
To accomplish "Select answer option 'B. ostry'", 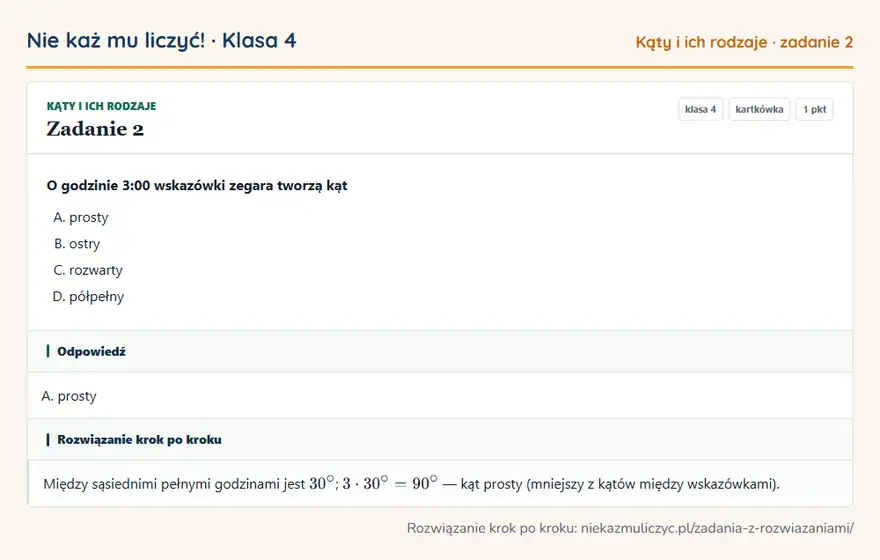I will tap(77, 244).
